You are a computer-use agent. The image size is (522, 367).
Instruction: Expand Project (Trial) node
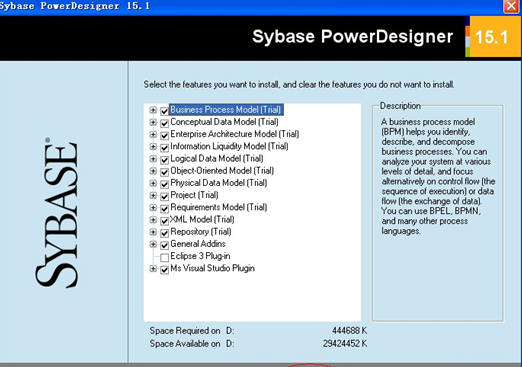pos(153,195)
